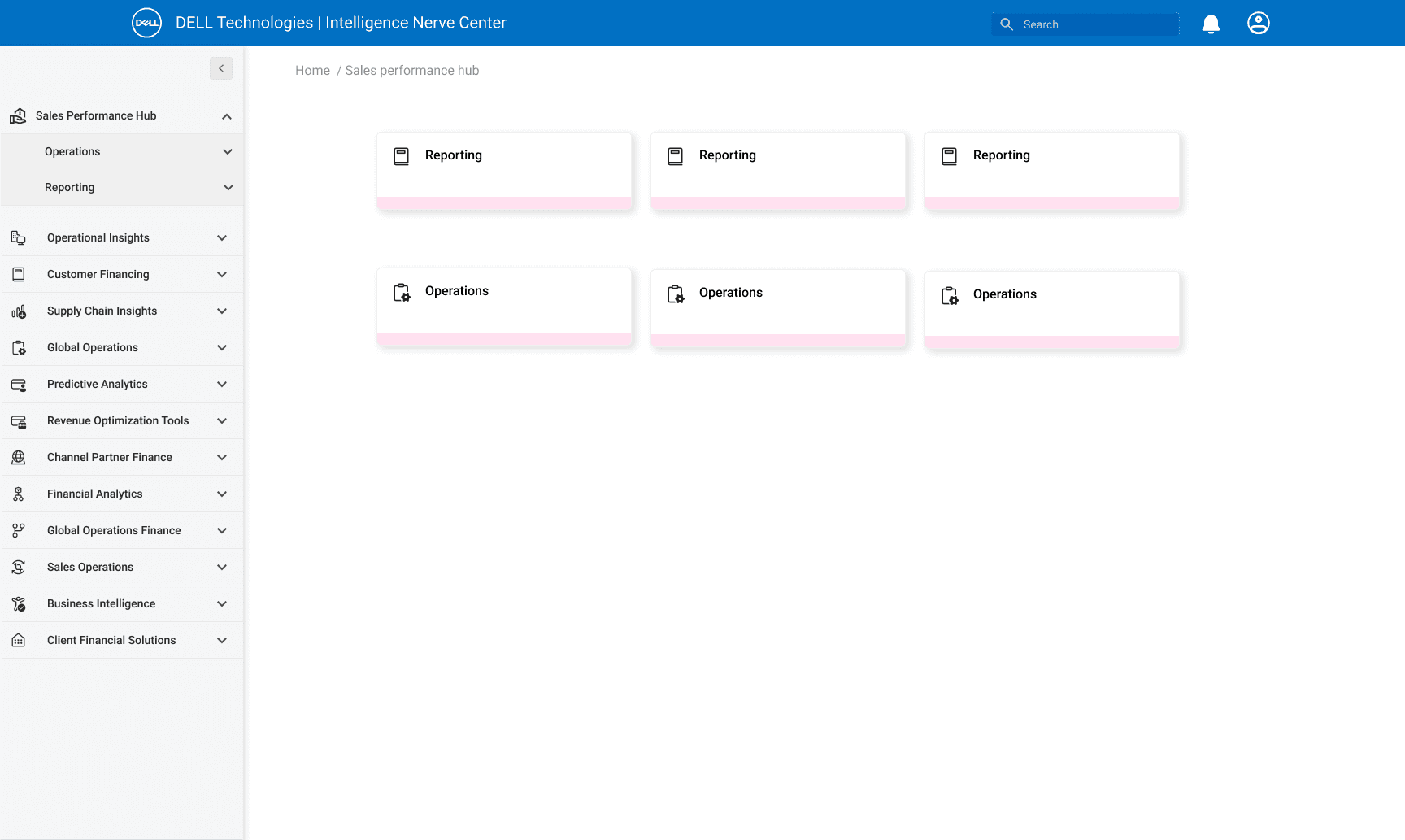The height and width of the screenshot is (840, 1405).
Task: Open Customer Financing menu label
Action: [x=98, y=274]
